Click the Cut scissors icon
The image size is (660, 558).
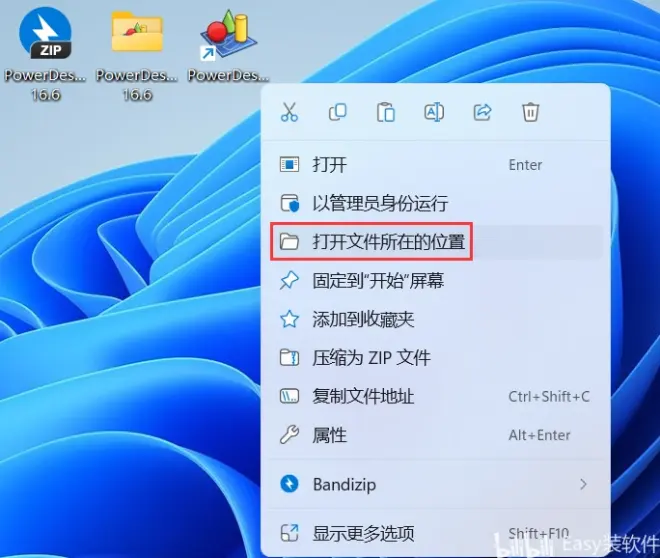coord(289,112)
